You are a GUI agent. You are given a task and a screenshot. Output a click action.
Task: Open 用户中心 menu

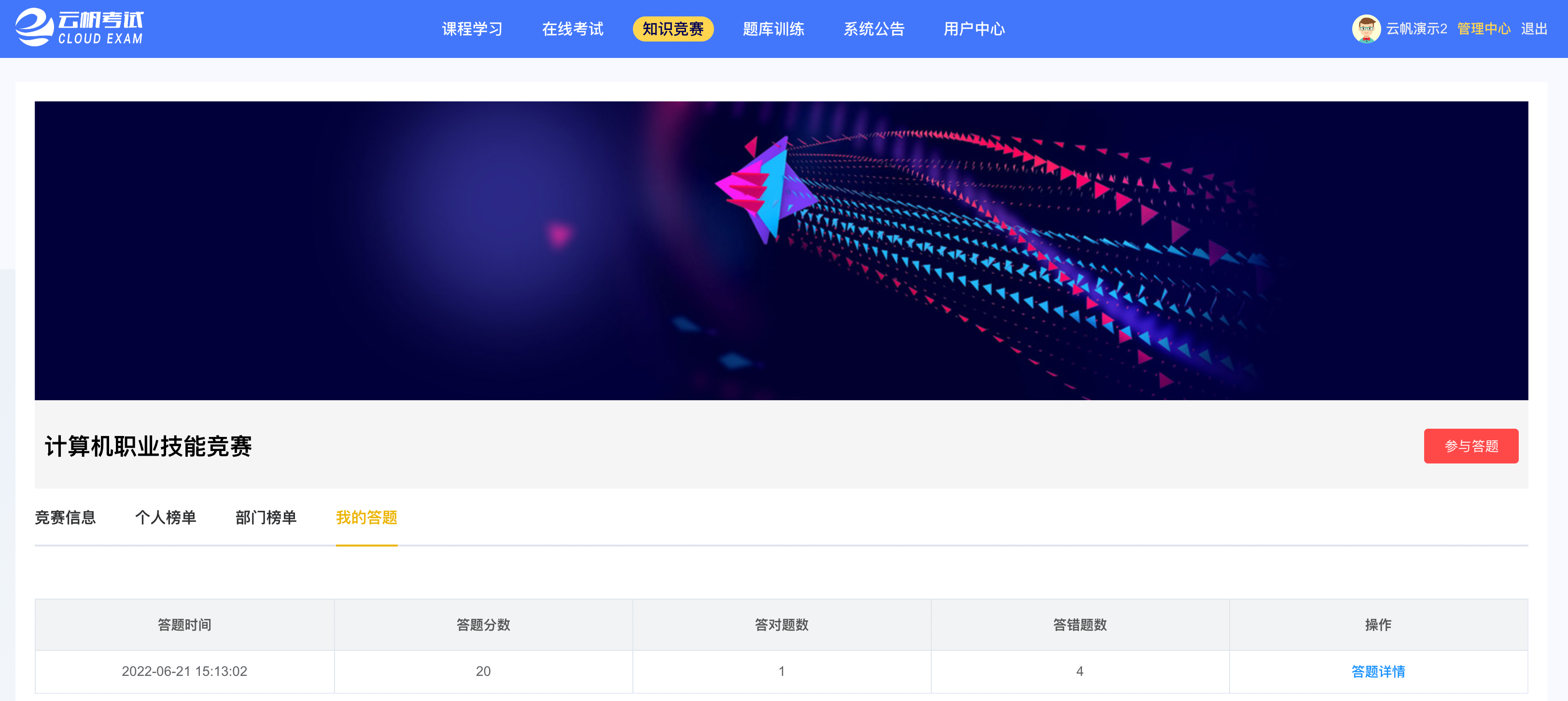(974, 28)
